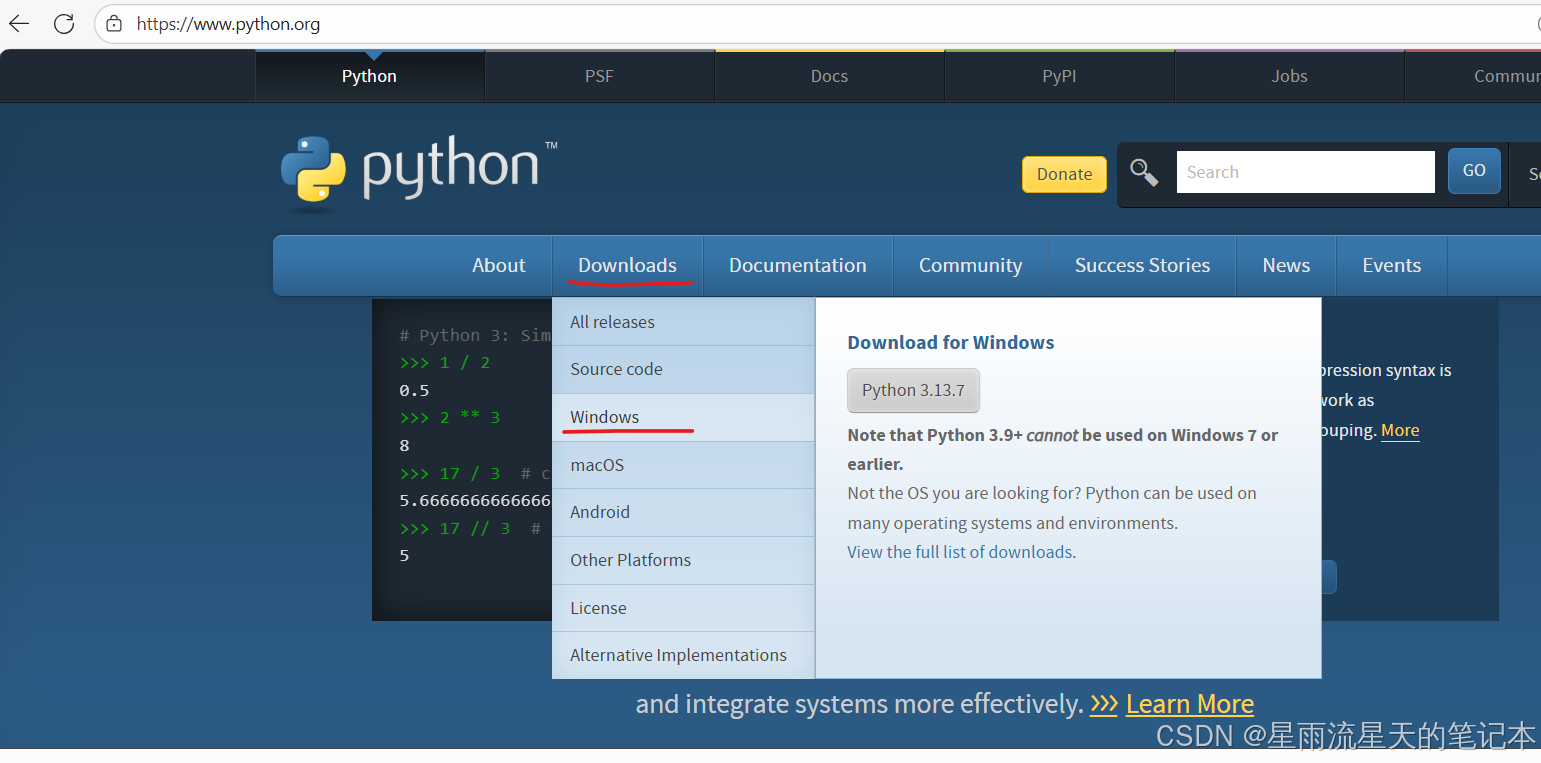Open the Downloads navigation menu
Image resolution: width=1541 pixels, height=763 pixels.
coord(627,265)
